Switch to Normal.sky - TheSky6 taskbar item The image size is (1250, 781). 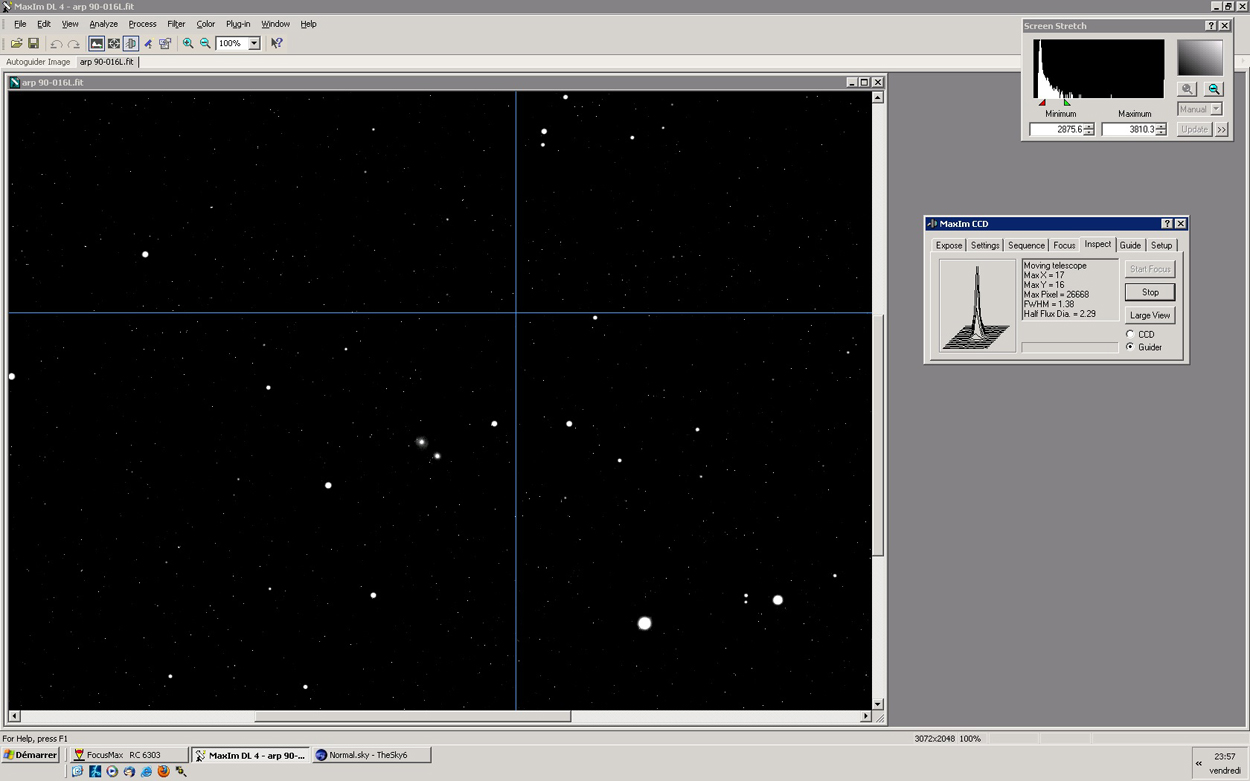coord(371,755)
